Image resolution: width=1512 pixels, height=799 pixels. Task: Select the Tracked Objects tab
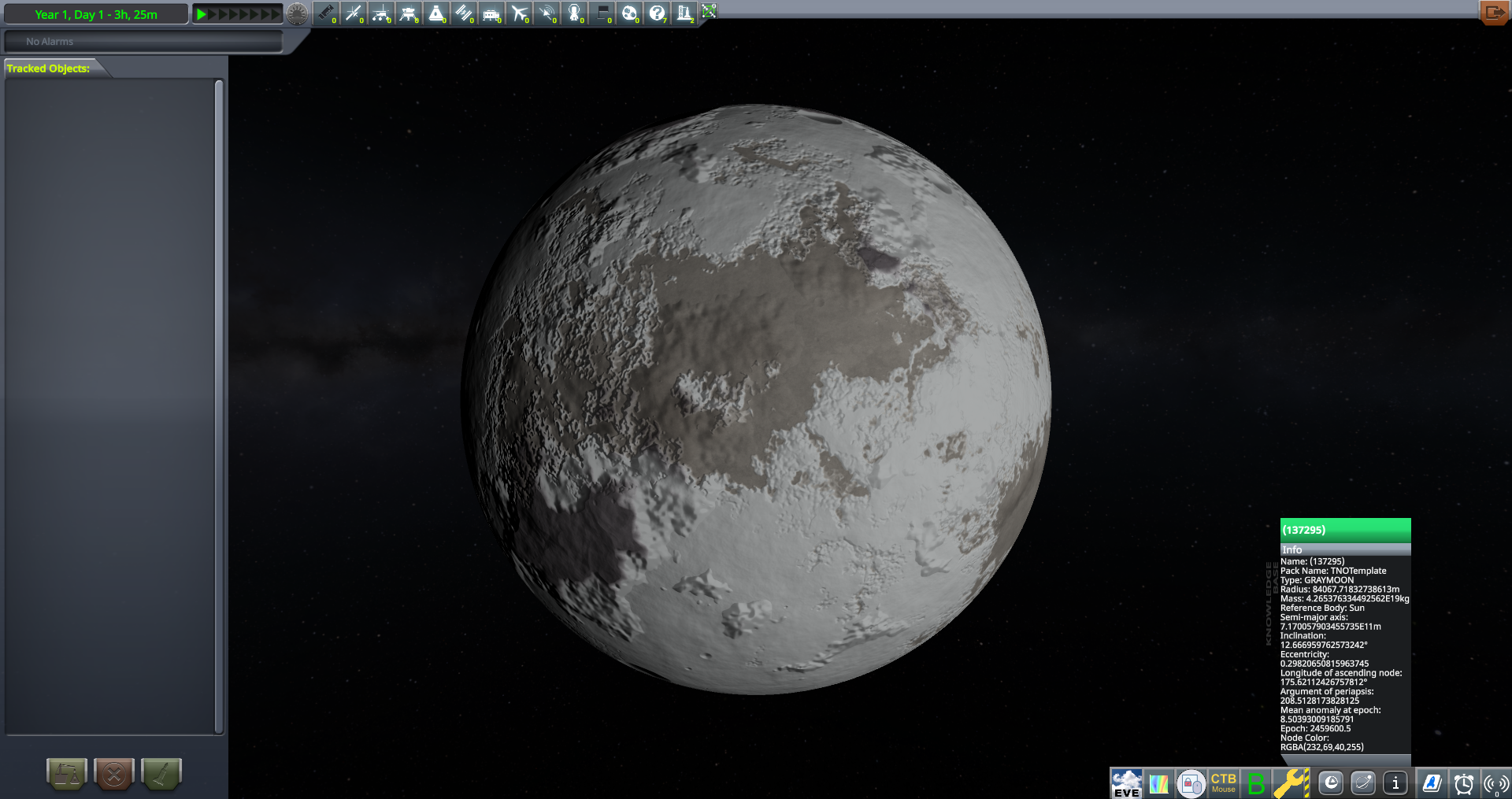point(49,68)
